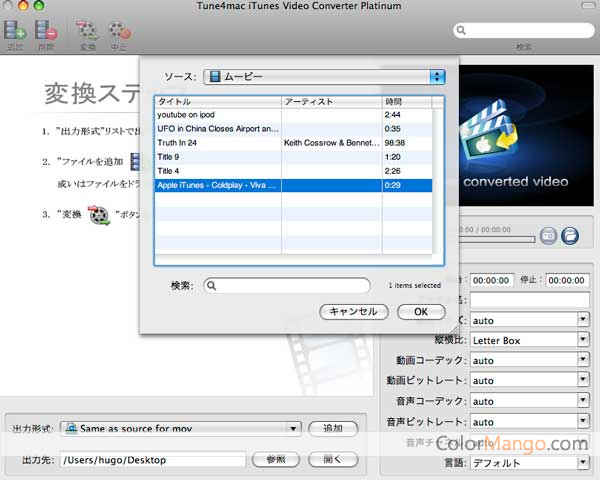
Task: Click the 停止 stop time field
Action: click(x=567, y=280)
